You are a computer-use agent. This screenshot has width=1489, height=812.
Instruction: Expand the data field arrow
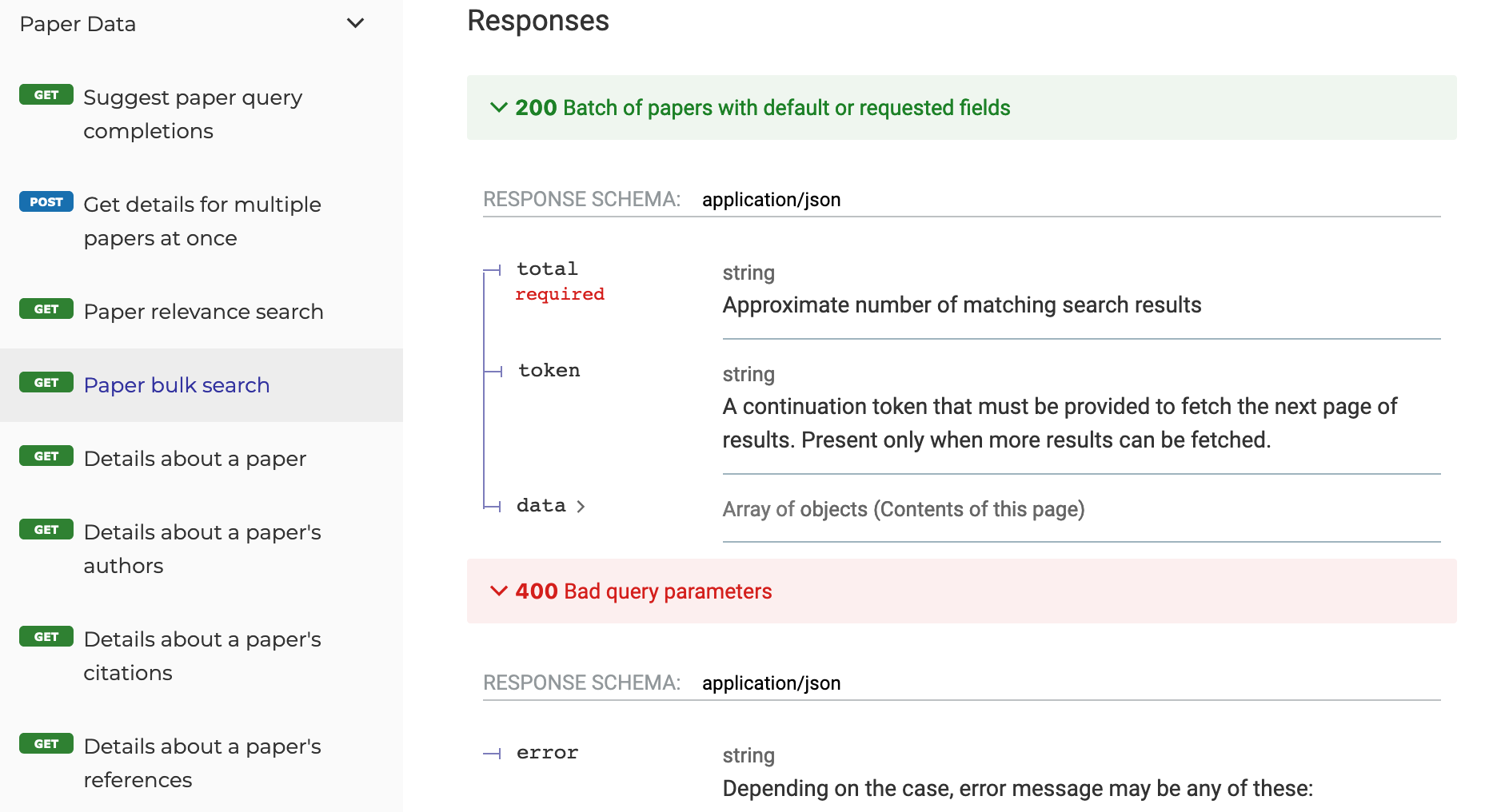(581, 507)
